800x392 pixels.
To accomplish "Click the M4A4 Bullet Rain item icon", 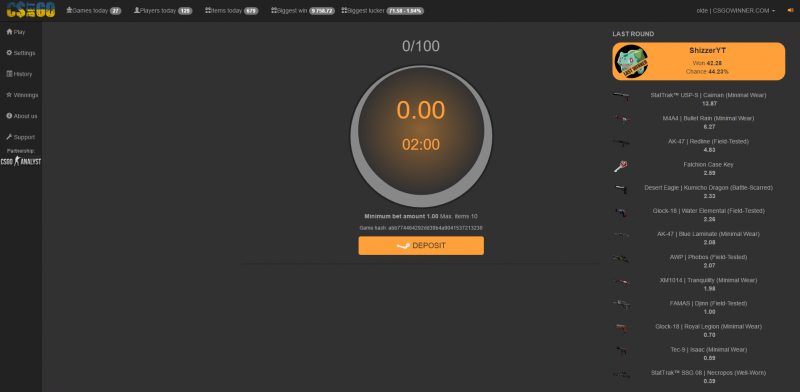I will 621,118.
